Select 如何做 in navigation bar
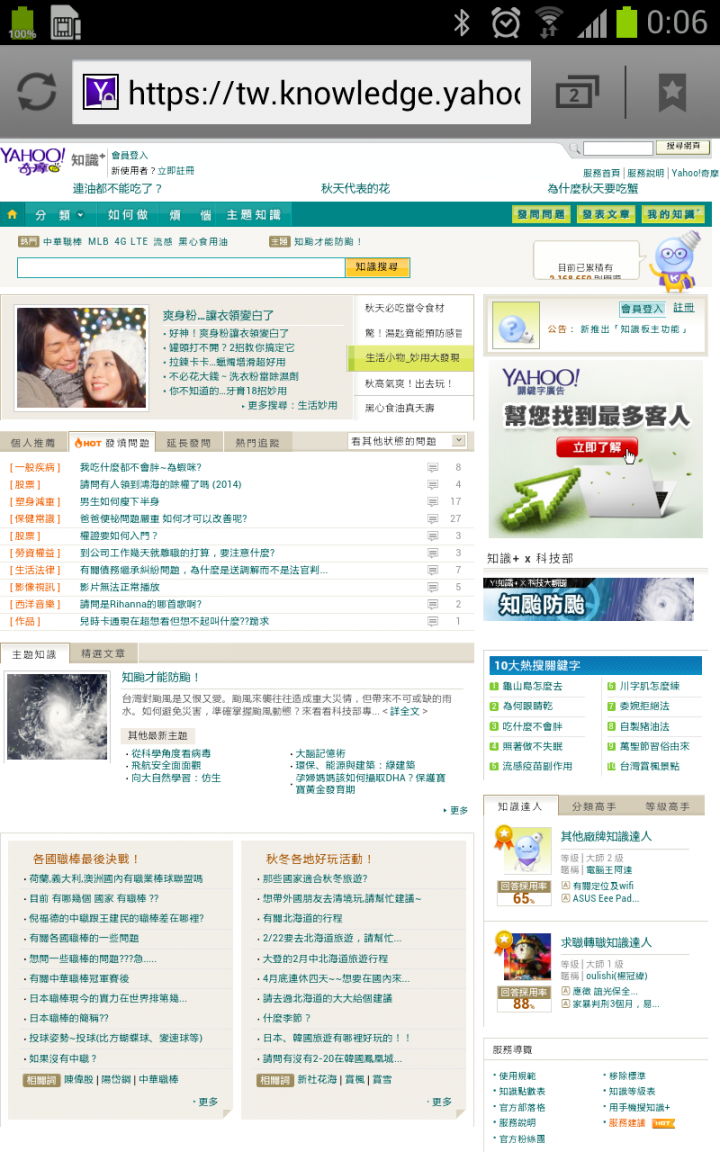The height and width of the screenshot is (1152, 720). 128,215
